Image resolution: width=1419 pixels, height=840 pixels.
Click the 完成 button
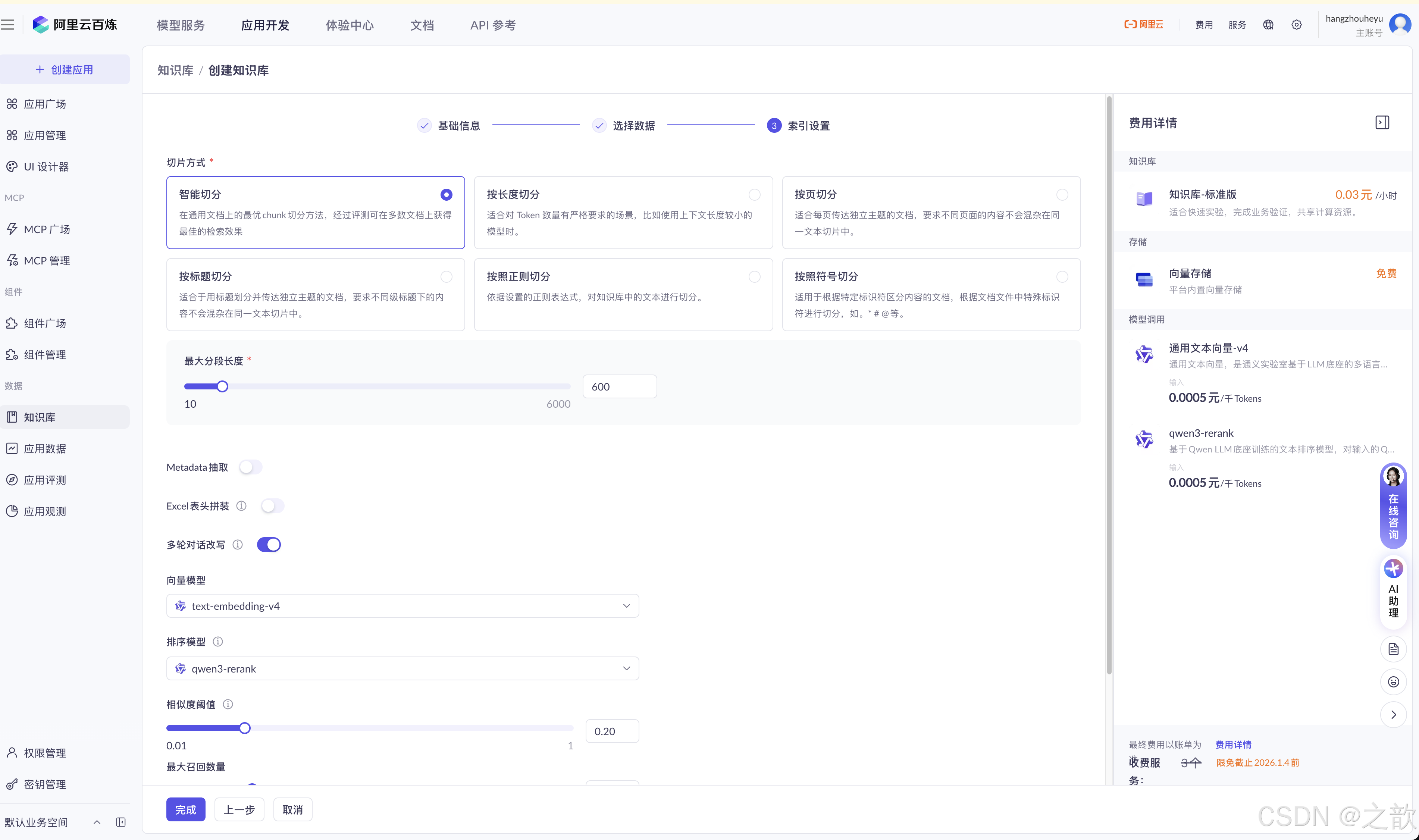tap(186, 809)
